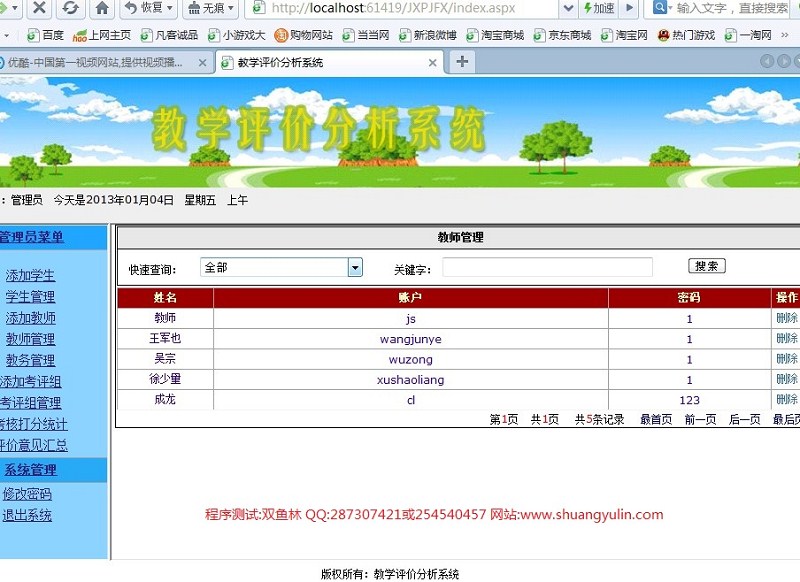Image resolution: width=800 pixels, height=582 pixels.
Task: Open the 热门游戏 bookmark
Action: point(685,35)
